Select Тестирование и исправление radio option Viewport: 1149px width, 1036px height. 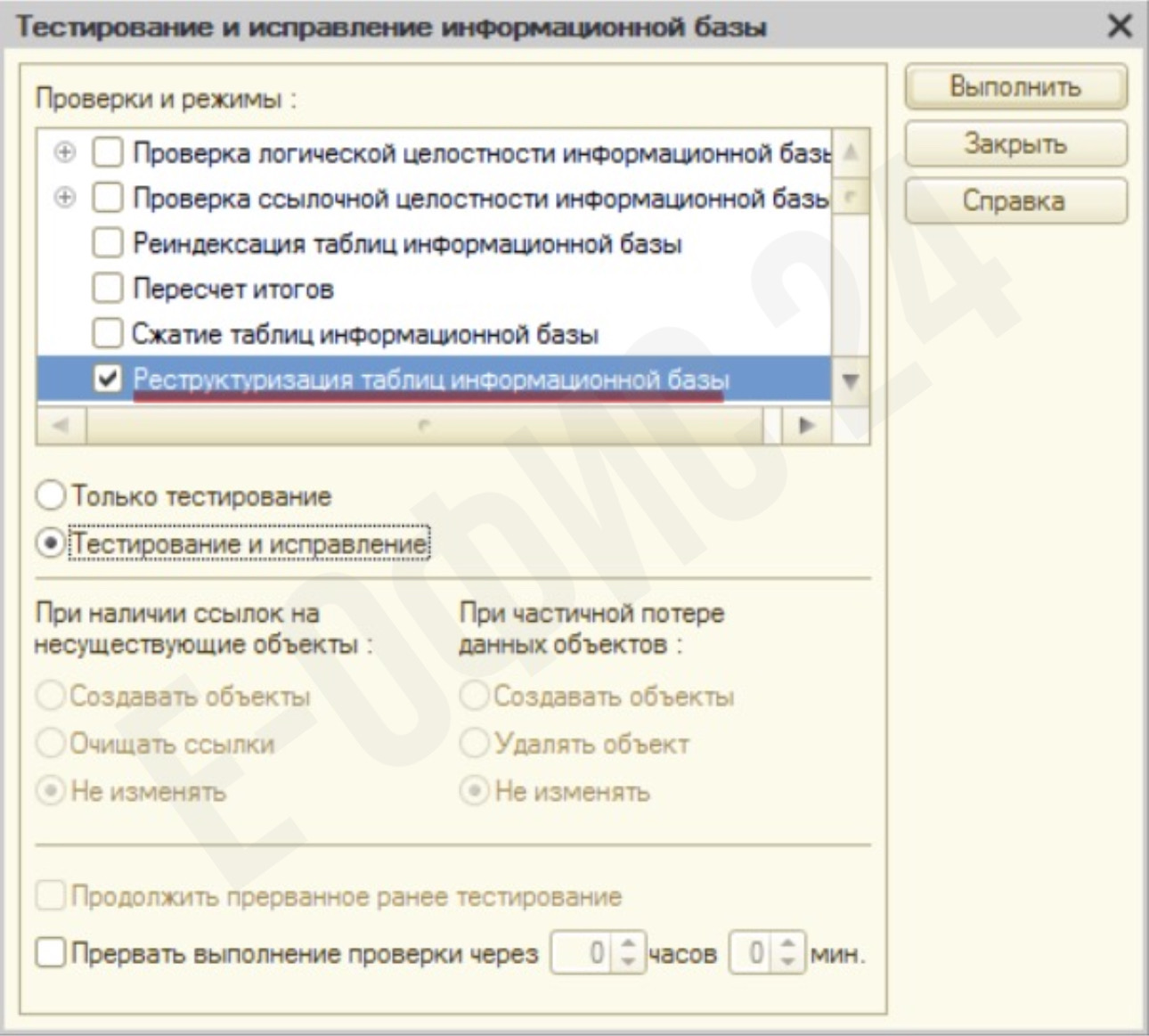pos(51,543)
